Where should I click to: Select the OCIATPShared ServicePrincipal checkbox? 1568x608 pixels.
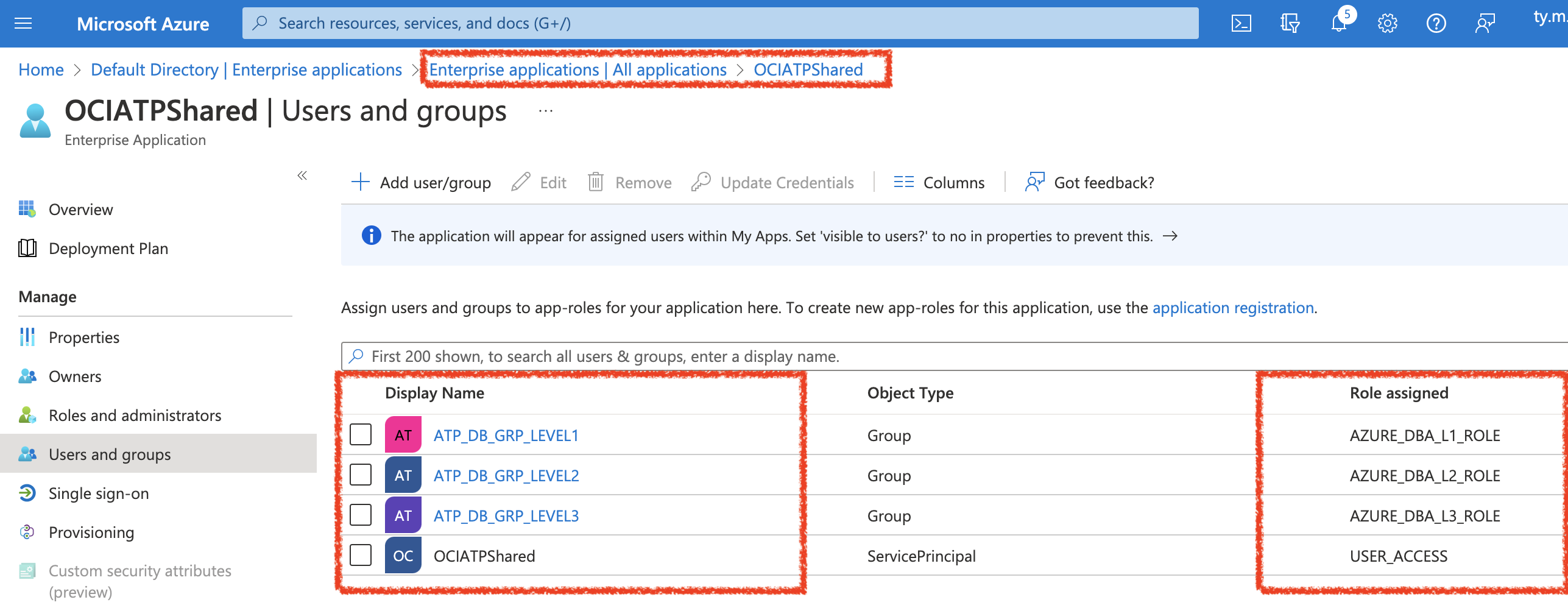(361, 556)
